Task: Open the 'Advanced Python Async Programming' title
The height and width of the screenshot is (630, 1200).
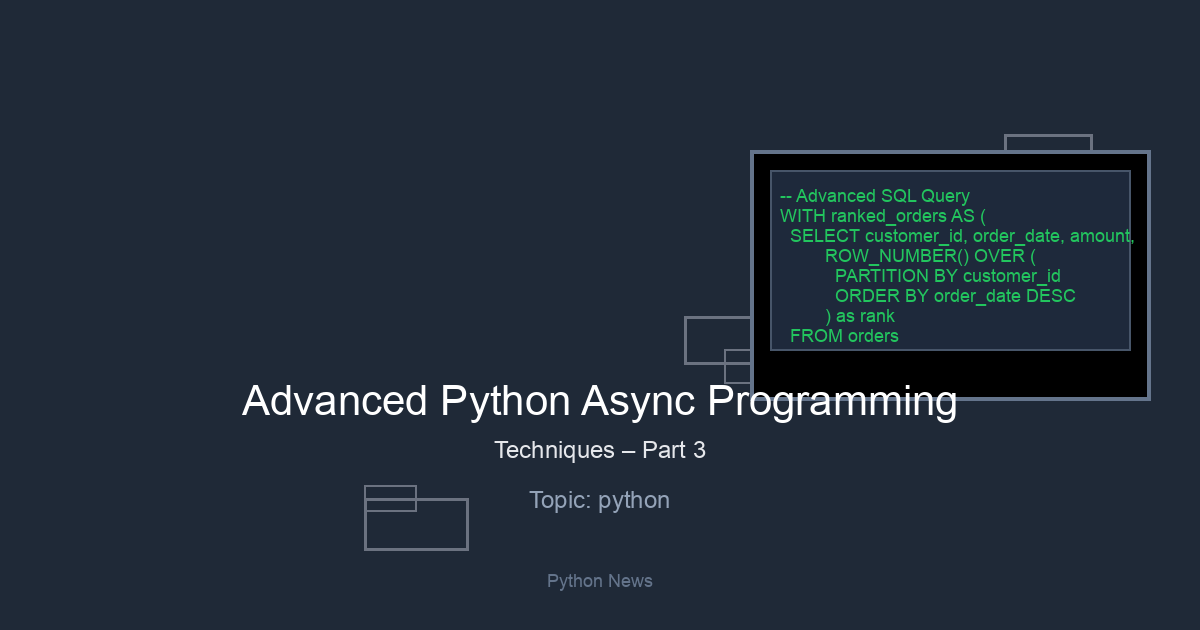Action: (x=599, y=401)
